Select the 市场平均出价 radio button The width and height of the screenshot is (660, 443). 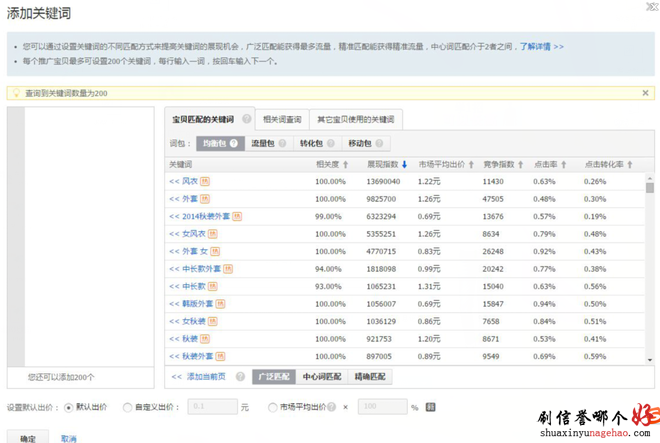(x=273, y=408)
